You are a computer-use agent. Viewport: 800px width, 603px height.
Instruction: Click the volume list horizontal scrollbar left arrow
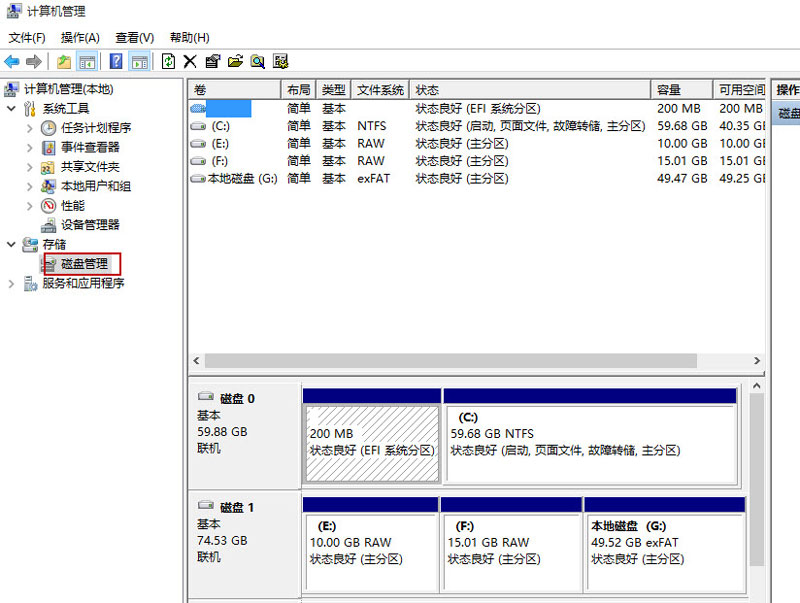point(196,361)
